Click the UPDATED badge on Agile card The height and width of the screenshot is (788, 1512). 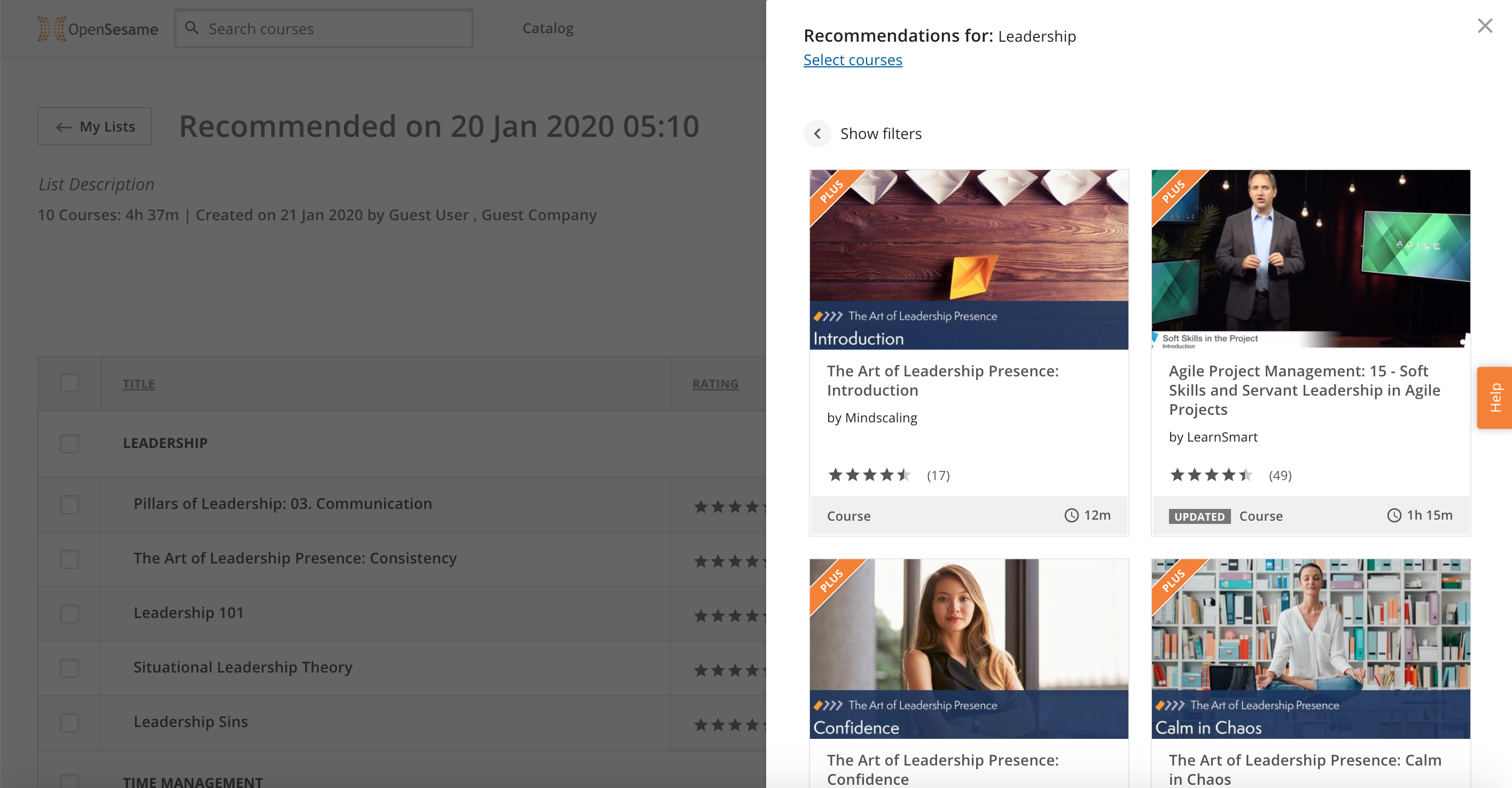pos(1199,516)
